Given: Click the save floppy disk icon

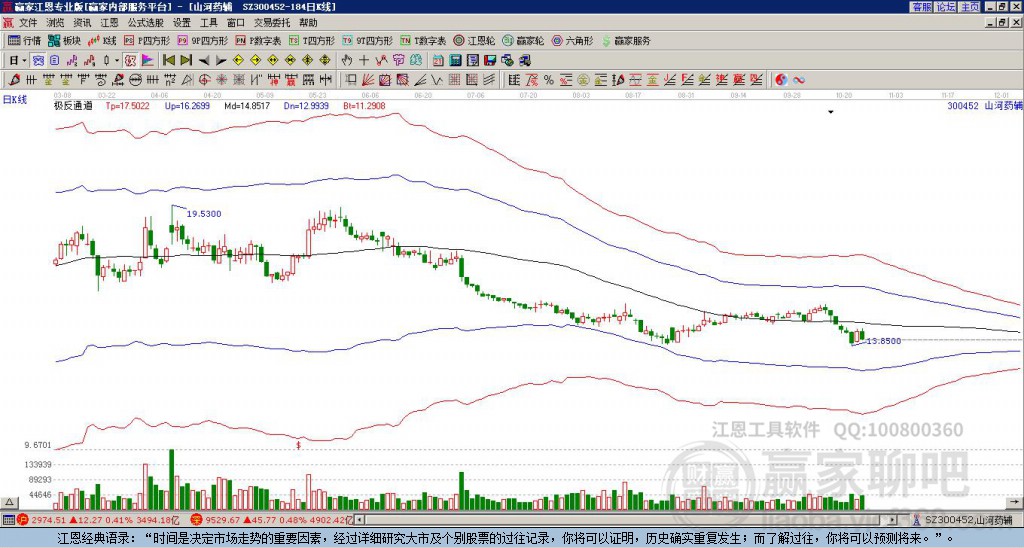Looking at the screenshot, I should click(490, 61).
